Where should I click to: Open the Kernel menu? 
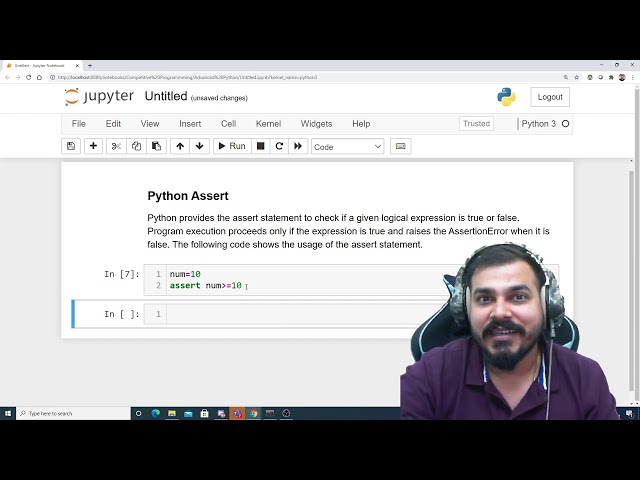268,124
